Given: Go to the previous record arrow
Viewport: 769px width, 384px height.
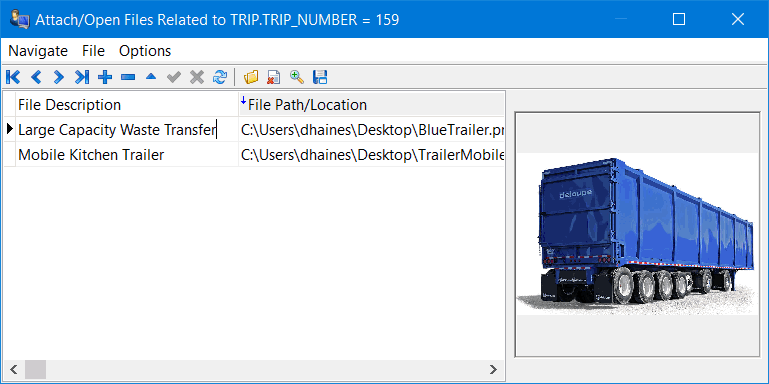Looking at the screenshot, I should click(x=36, y=77).
